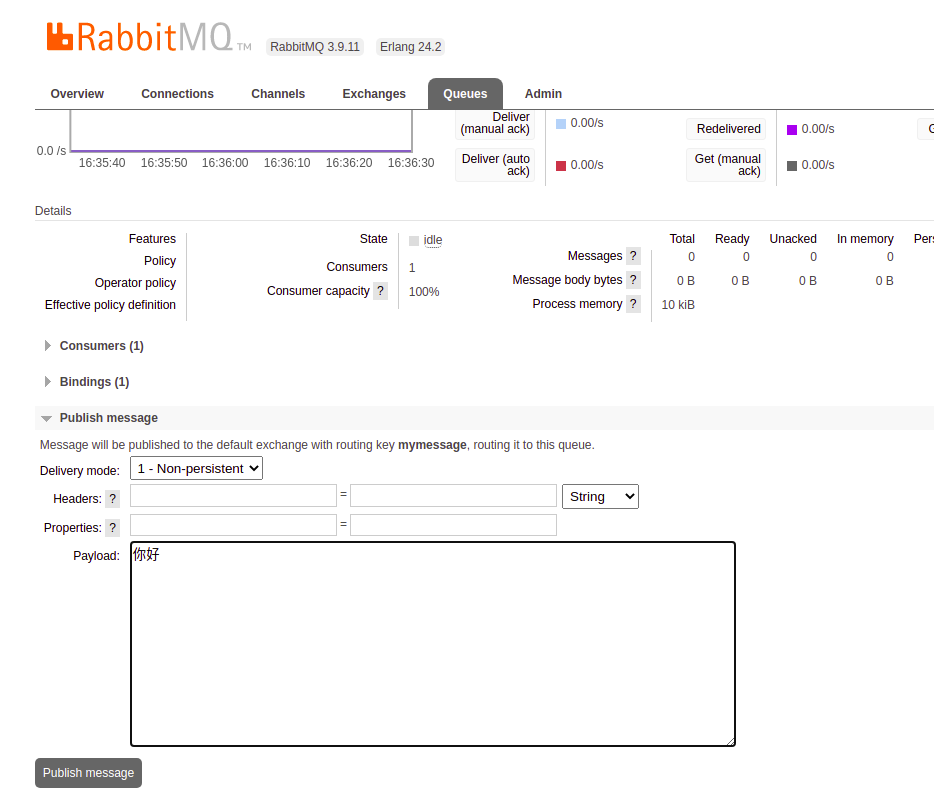Click help icon beside Messages
Viewport: 934px width, 791px height.
tap(633, 256)
